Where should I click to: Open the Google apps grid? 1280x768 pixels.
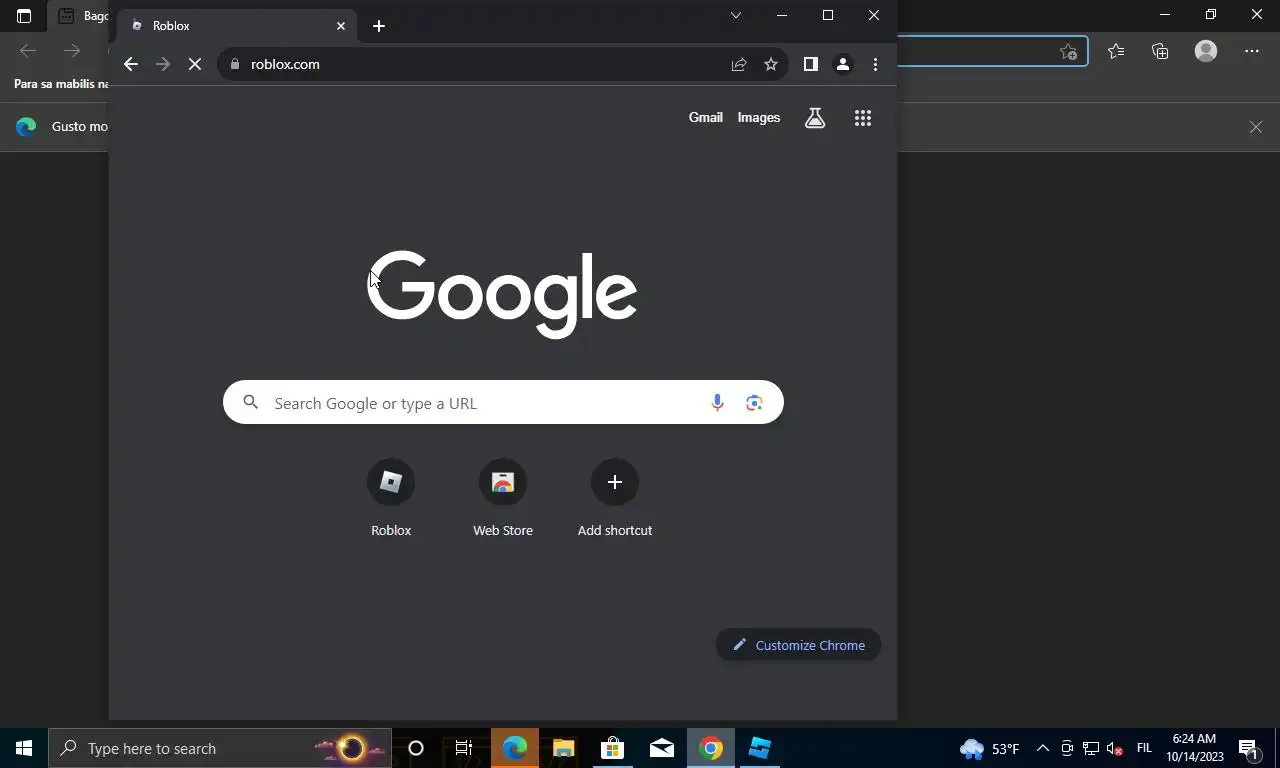click(x=863, y=118)
